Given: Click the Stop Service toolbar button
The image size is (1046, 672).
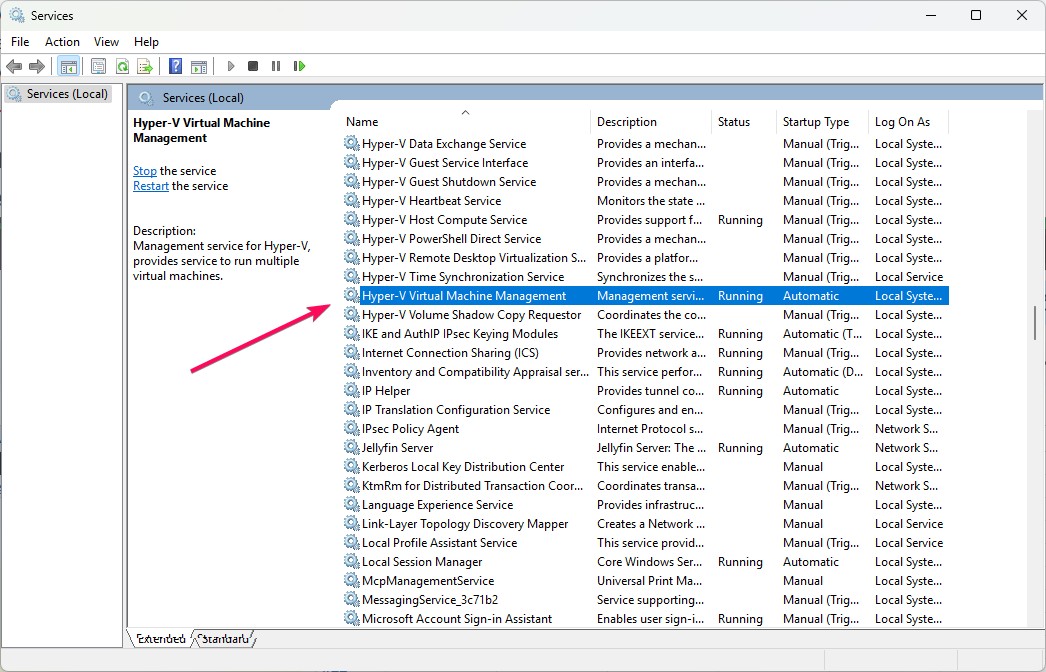Looking at the screenshot, I should (253, 66).
